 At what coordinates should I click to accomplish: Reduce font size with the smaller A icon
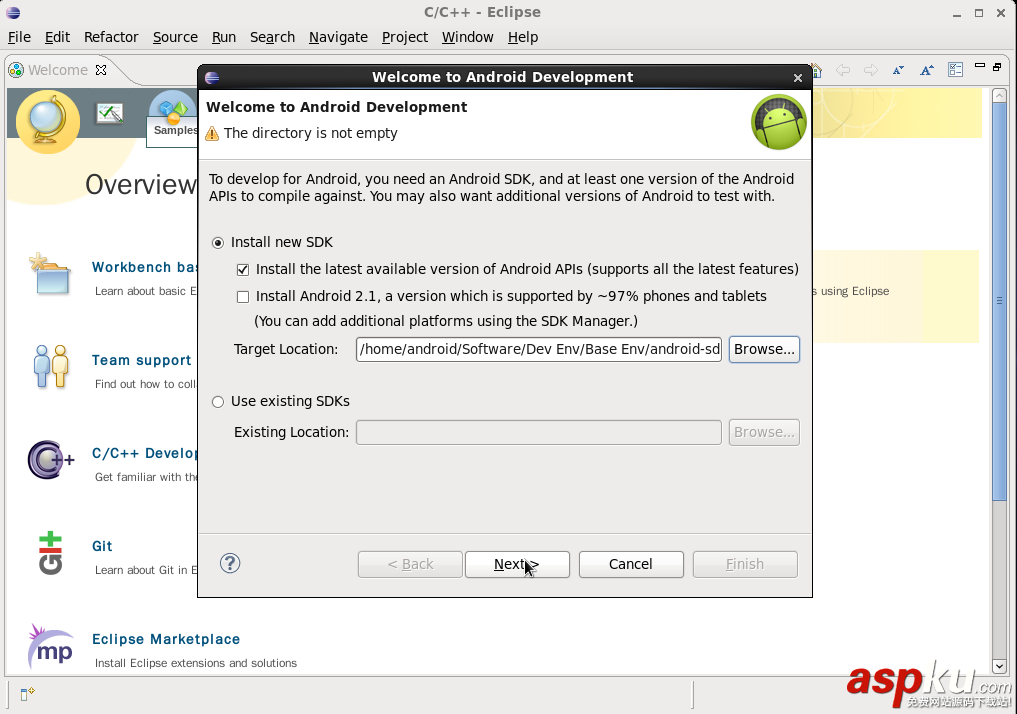(x=898, y=70)
